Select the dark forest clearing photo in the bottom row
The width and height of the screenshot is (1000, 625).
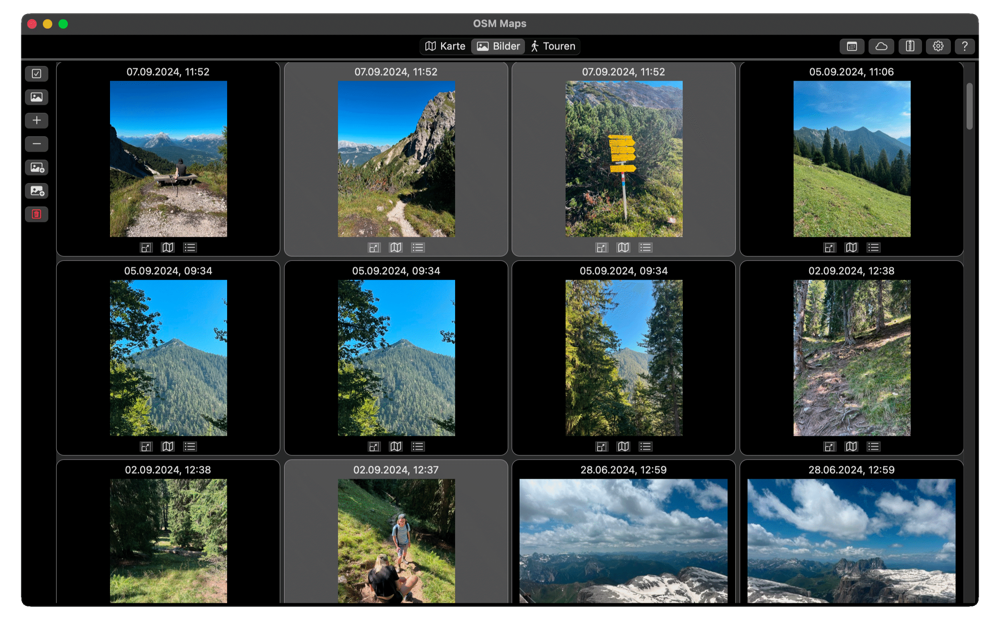pos(168,541)
